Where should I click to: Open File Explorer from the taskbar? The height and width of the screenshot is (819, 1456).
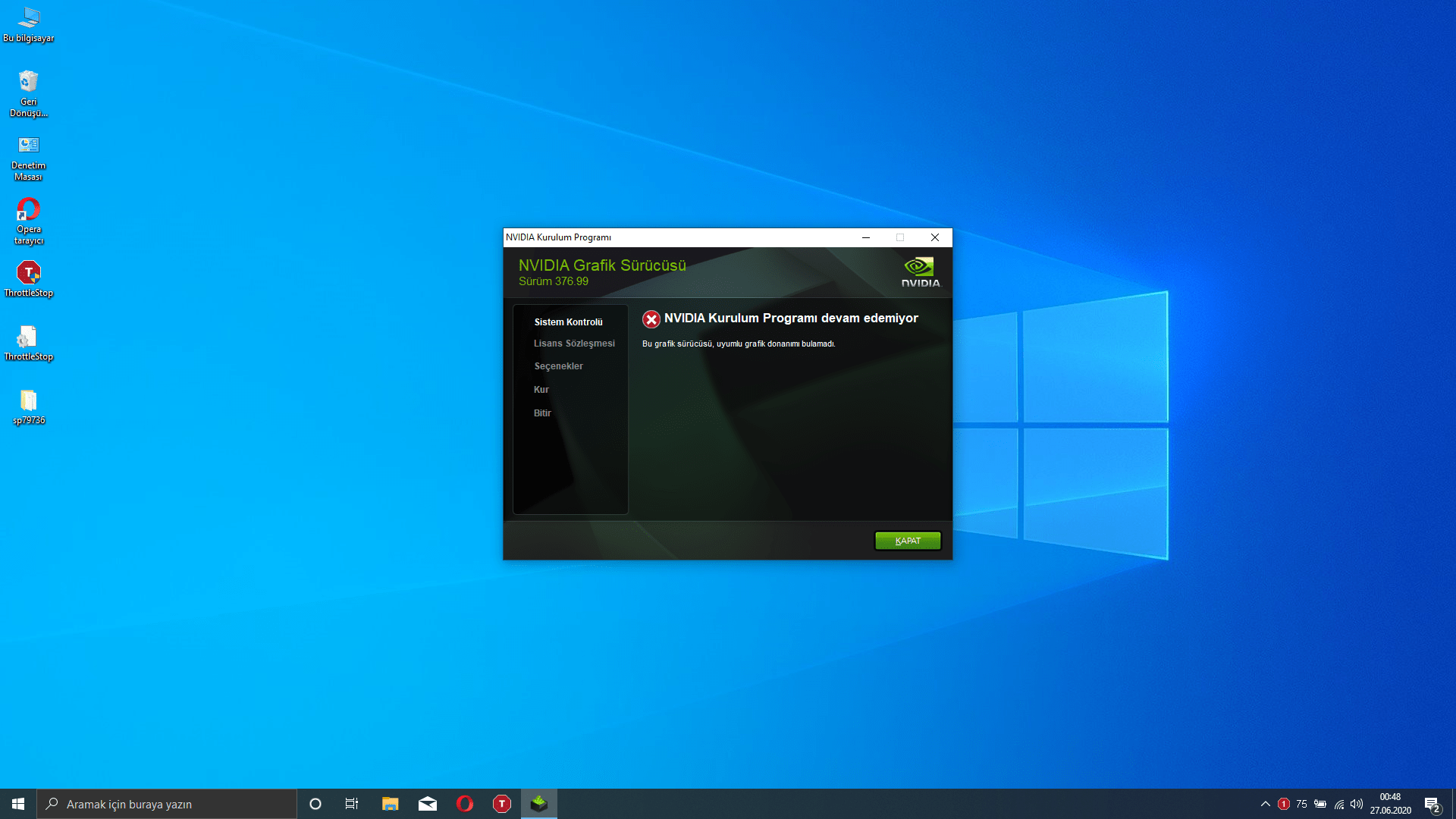point(390,804)
